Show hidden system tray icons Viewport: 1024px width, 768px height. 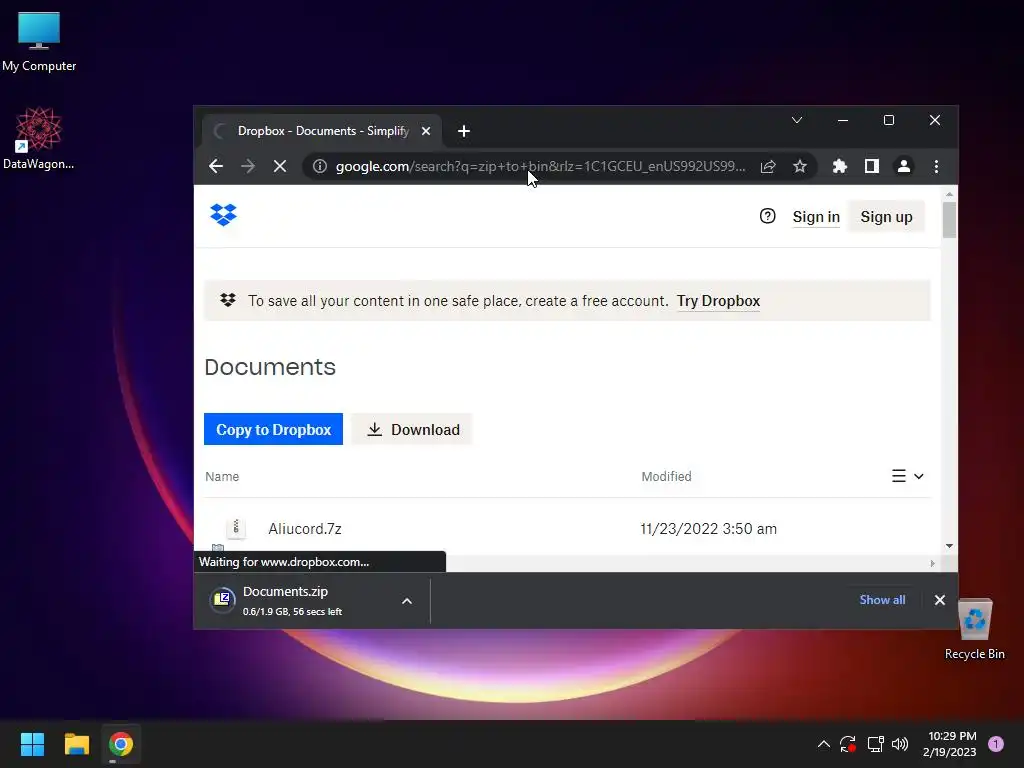[824, 744]
